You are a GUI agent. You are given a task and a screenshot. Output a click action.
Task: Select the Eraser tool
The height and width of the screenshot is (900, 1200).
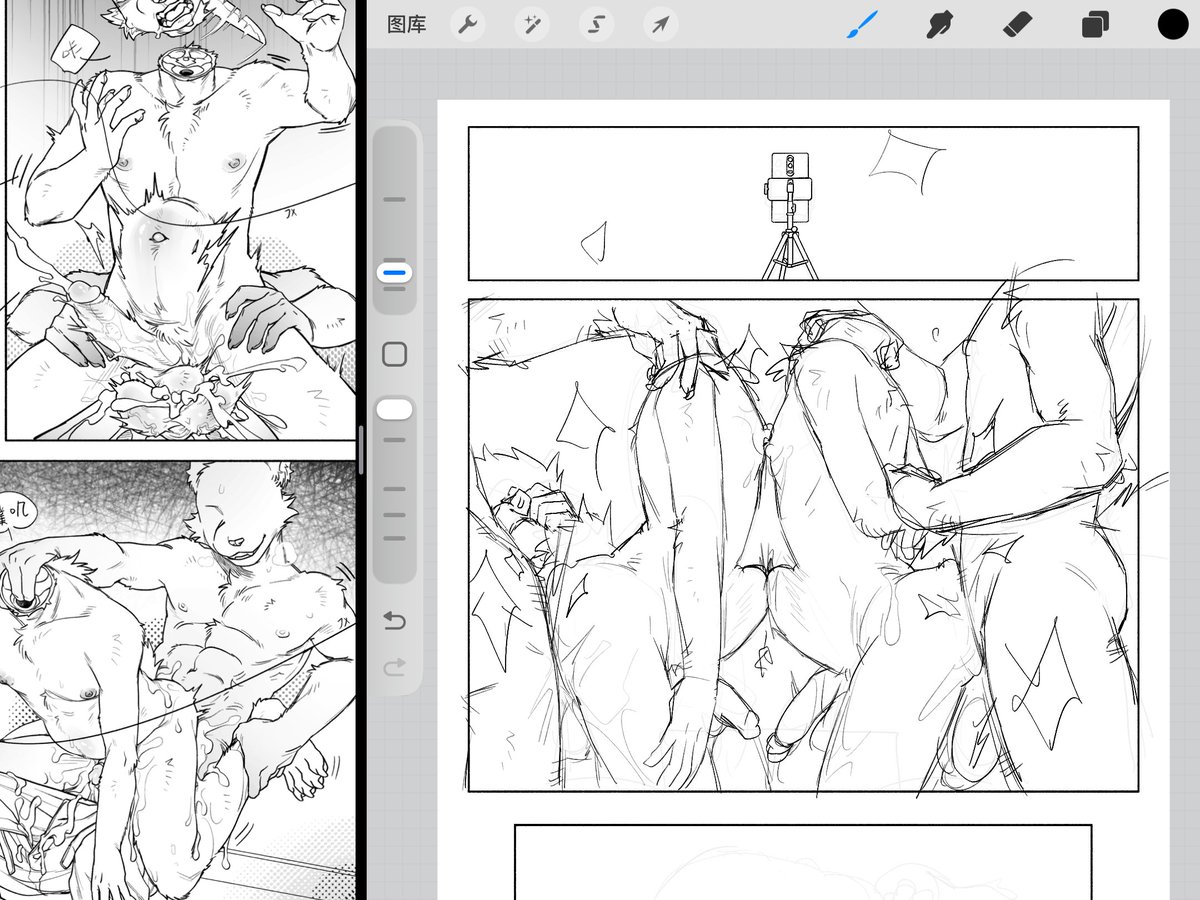(x=1017, y=25)
